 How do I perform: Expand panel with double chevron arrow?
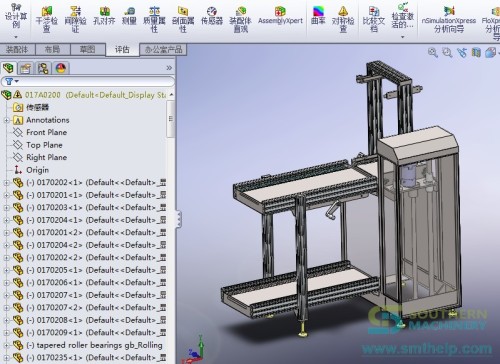tap(169, 68)
